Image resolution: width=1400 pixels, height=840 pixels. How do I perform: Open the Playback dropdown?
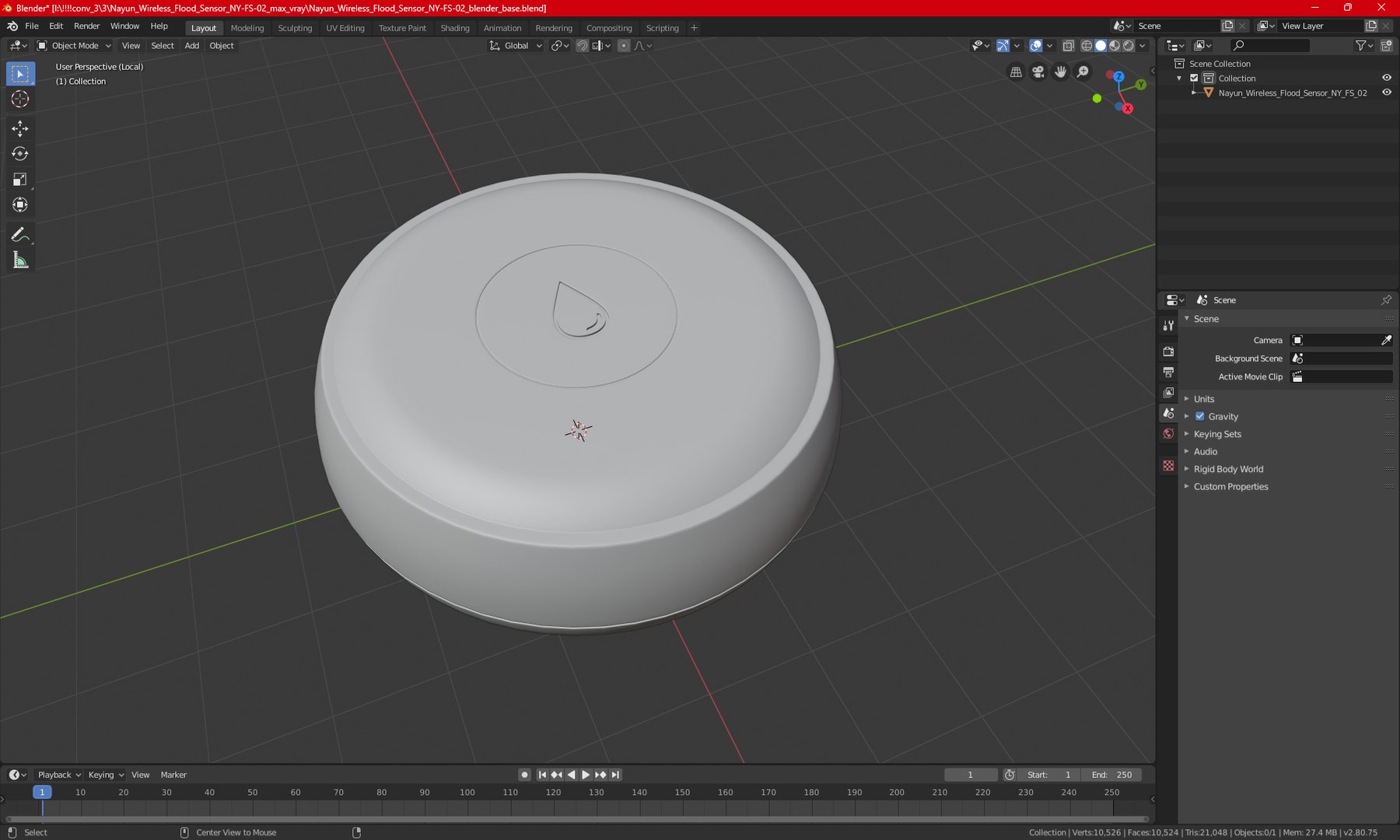coord(59,775)
